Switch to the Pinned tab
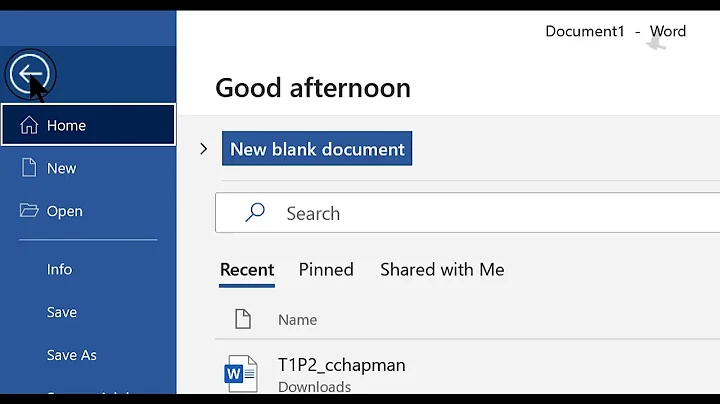 click(x=326, y=269)
